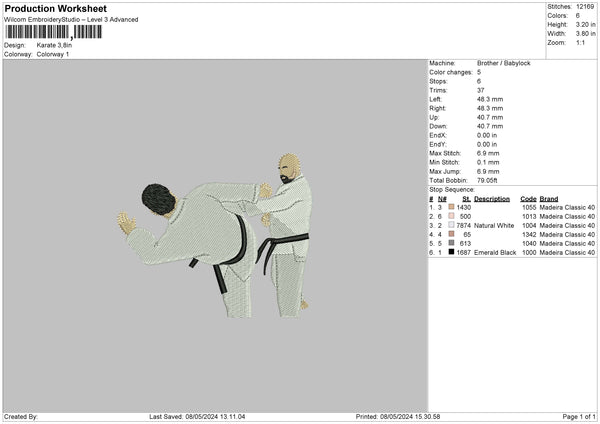Image resolution: width=600 pixels, height=424 pixels.
Task: Click the Height value '3.20 in'
Action: click(x=585, y=24)
